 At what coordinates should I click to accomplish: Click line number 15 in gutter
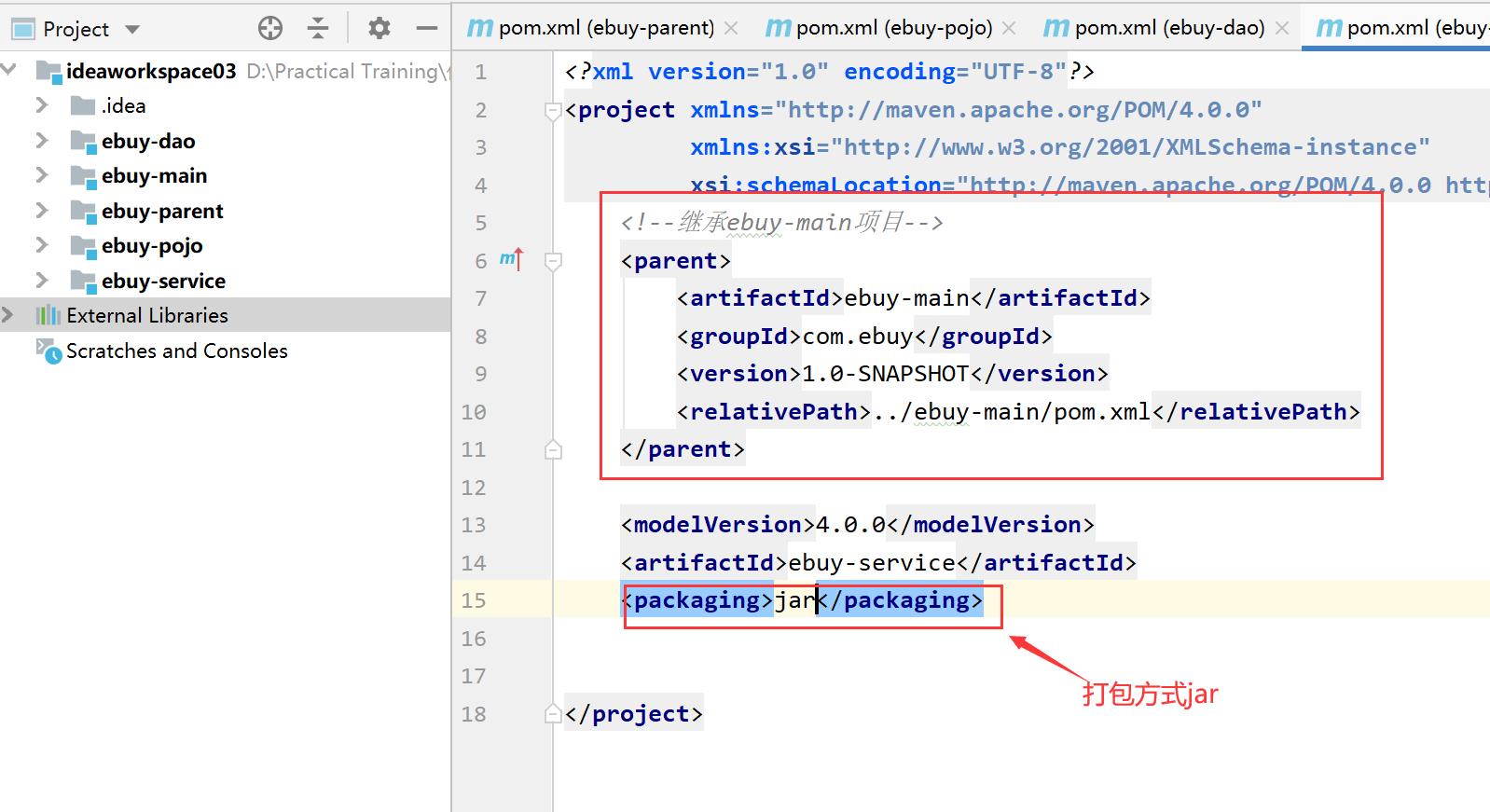coord(474,600)
